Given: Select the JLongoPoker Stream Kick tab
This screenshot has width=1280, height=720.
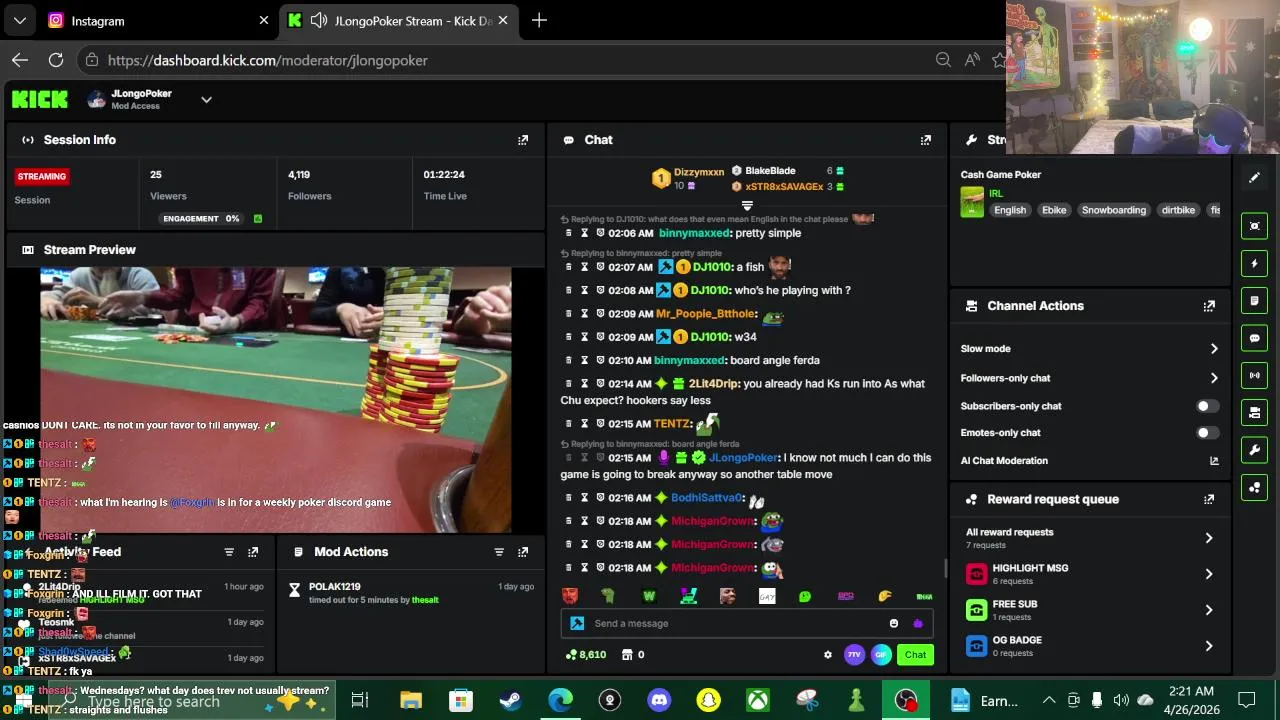Looking at the screenshot, I should (400, 20).
